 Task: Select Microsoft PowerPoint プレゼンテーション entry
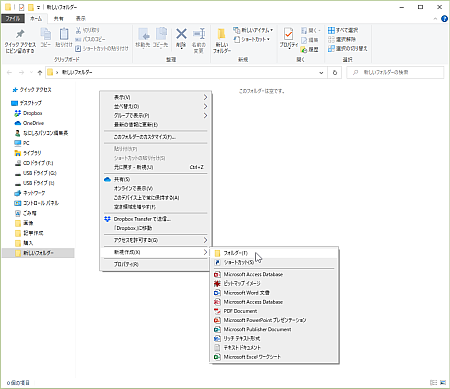coord(274,320)
